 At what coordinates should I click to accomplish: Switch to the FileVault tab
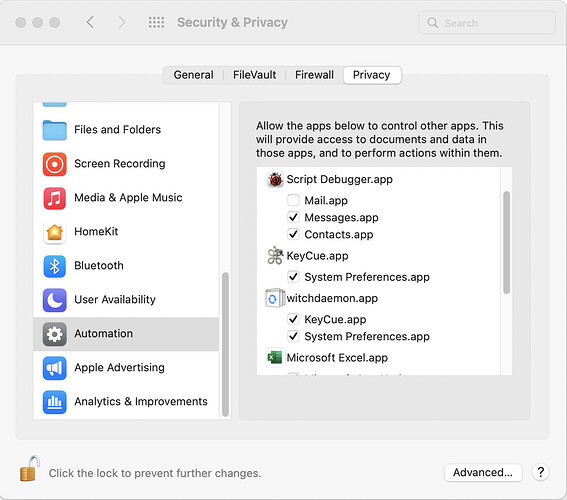click(255, 75)
